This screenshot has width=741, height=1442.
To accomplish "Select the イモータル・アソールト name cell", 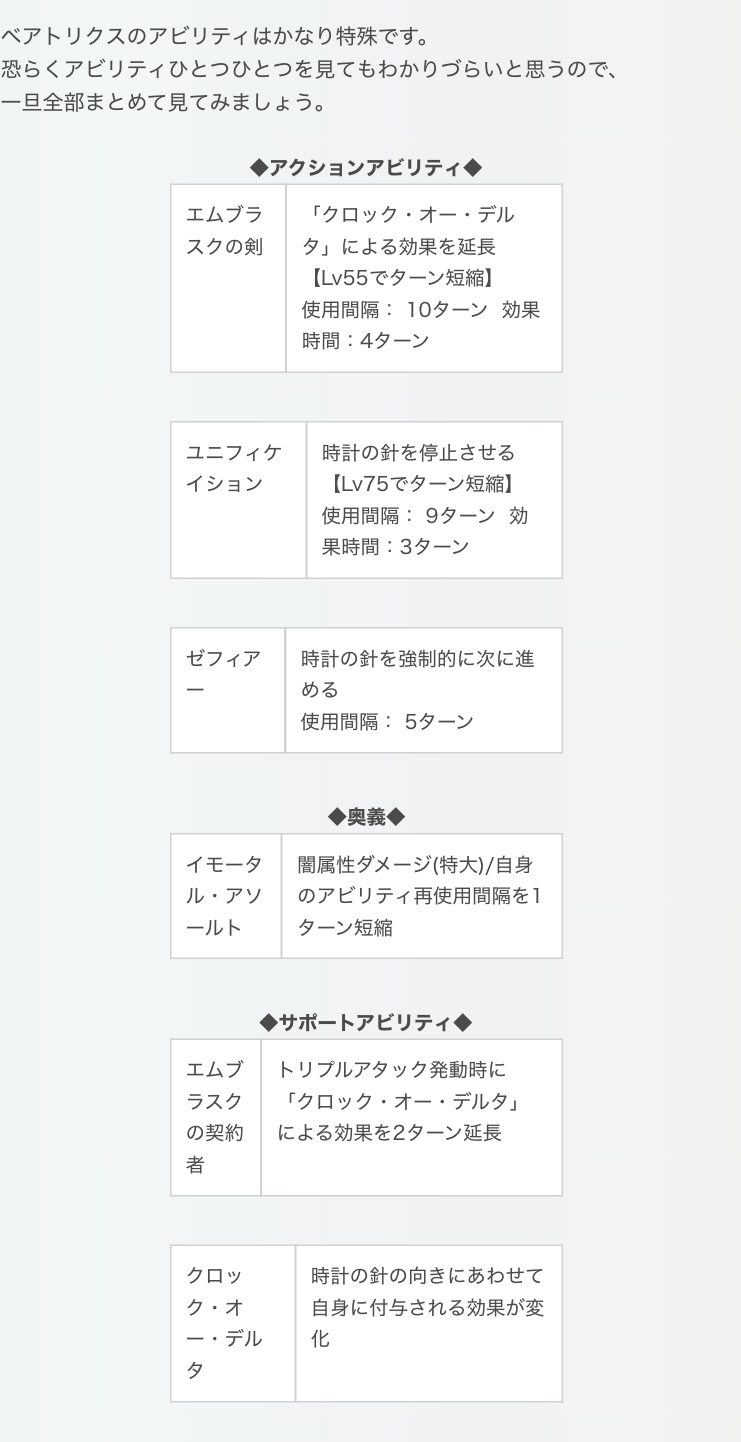I will 225,895.
